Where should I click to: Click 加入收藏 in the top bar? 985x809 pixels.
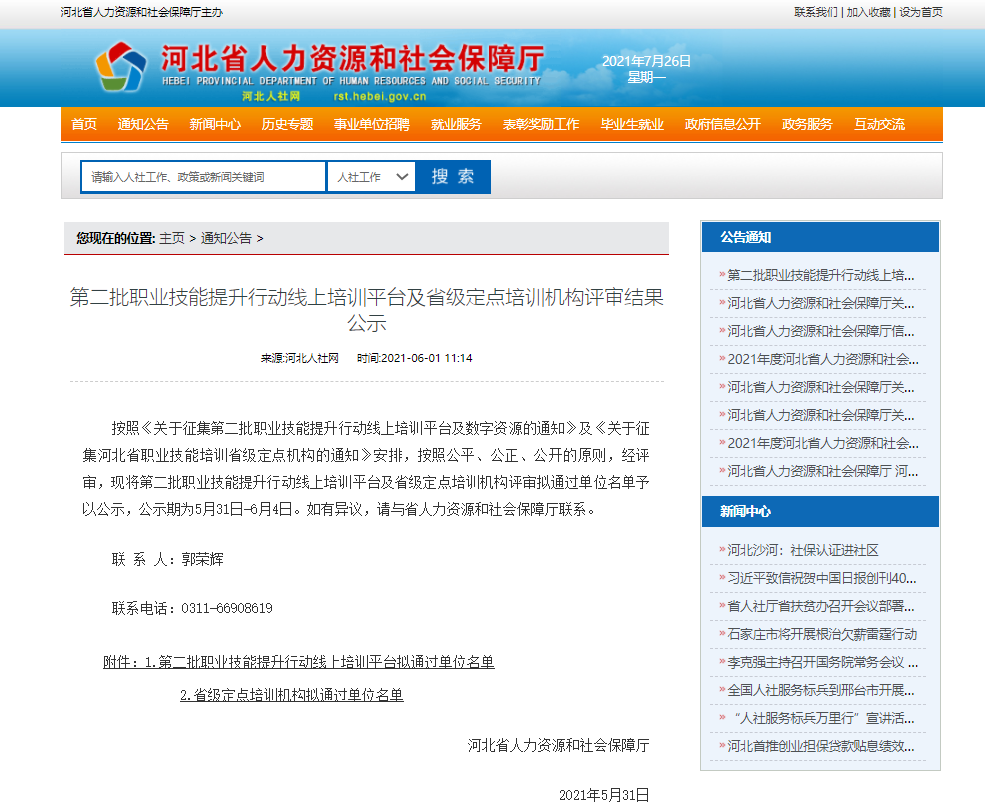[x=868, y=12]
